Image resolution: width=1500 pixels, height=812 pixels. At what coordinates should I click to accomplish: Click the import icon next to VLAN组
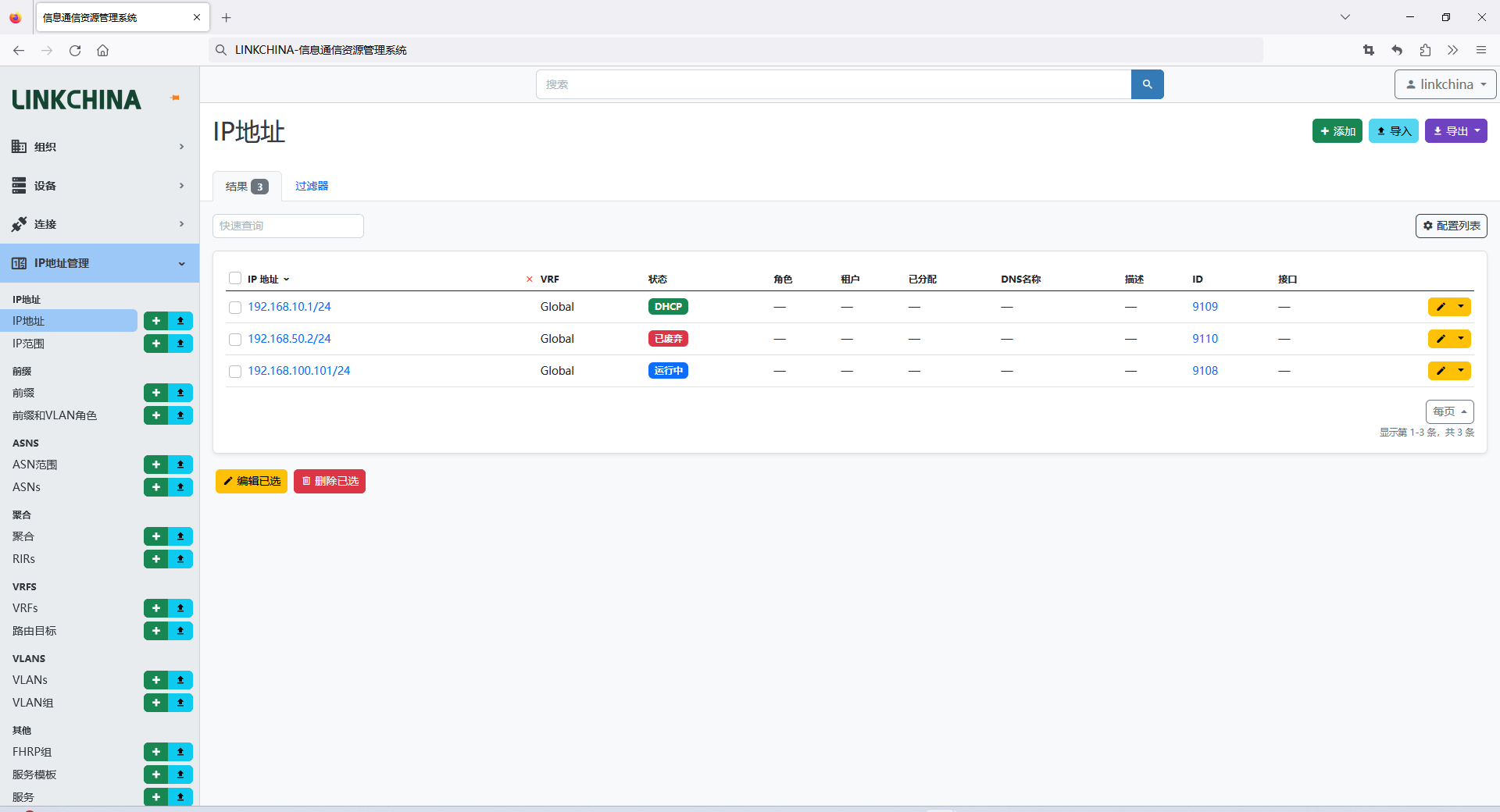click(180, 703)
